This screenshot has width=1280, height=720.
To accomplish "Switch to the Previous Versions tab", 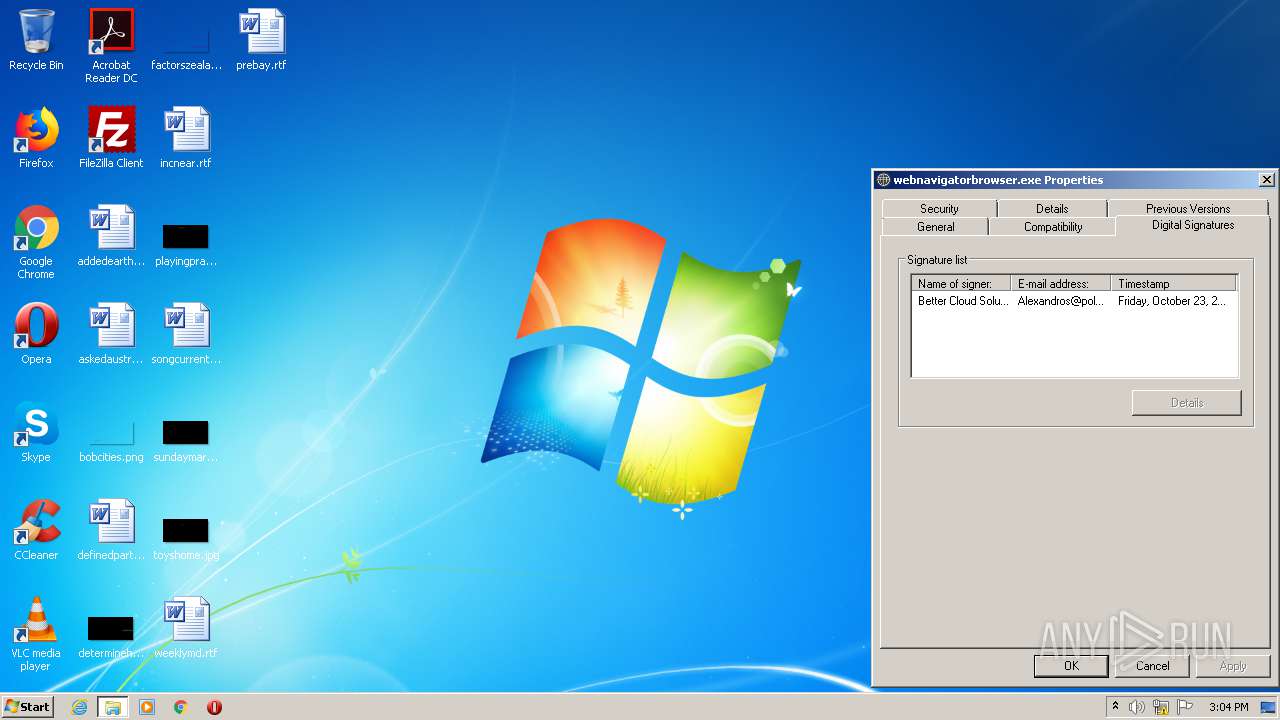I will (1188, 208).
